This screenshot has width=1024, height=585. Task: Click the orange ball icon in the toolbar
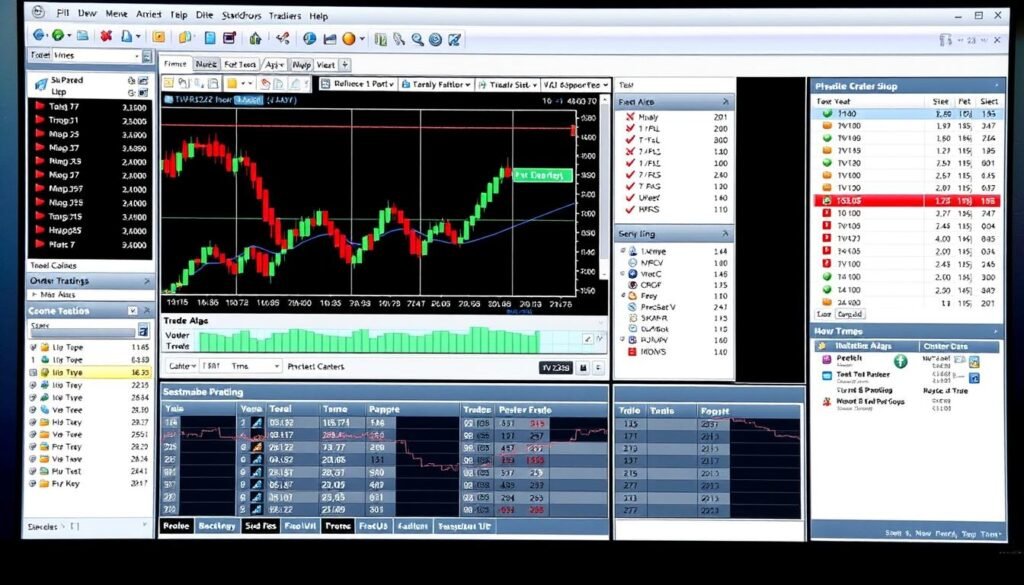(x=349, y=38)
